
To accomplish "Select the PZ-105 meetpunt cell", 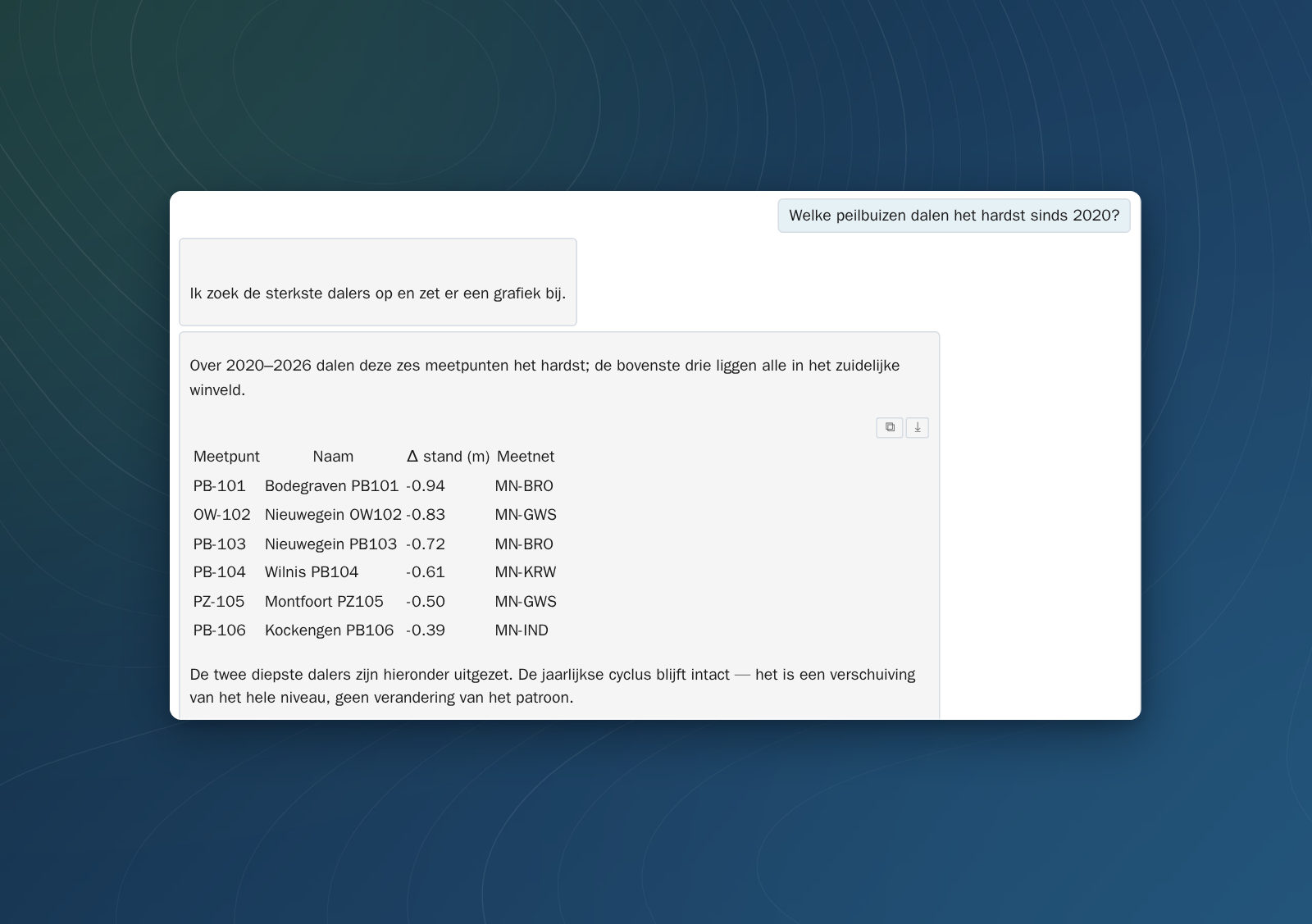I will (x=219, y=602).
